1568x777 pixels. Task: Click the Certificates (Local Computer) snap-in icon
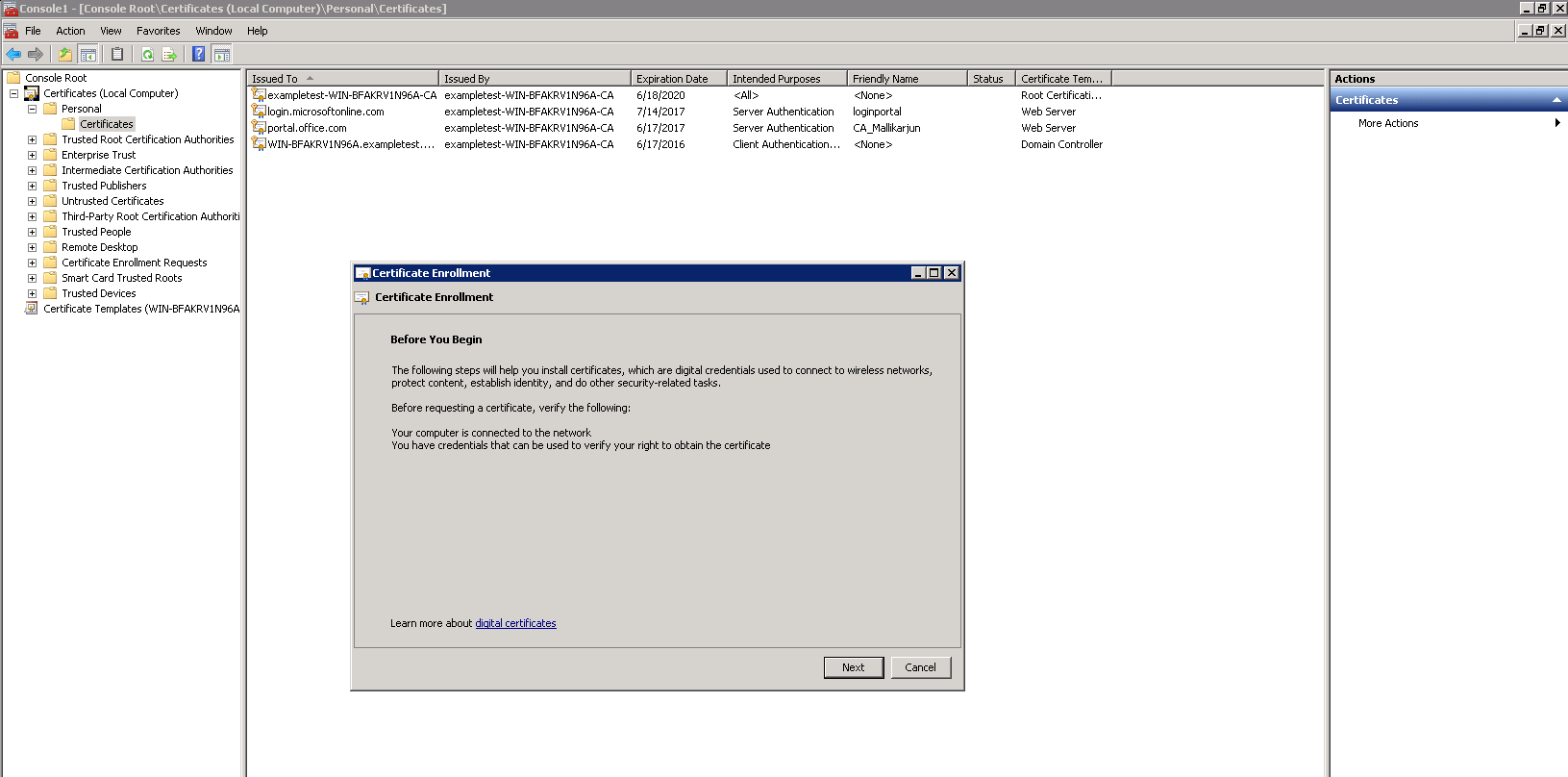coord(32,93)
